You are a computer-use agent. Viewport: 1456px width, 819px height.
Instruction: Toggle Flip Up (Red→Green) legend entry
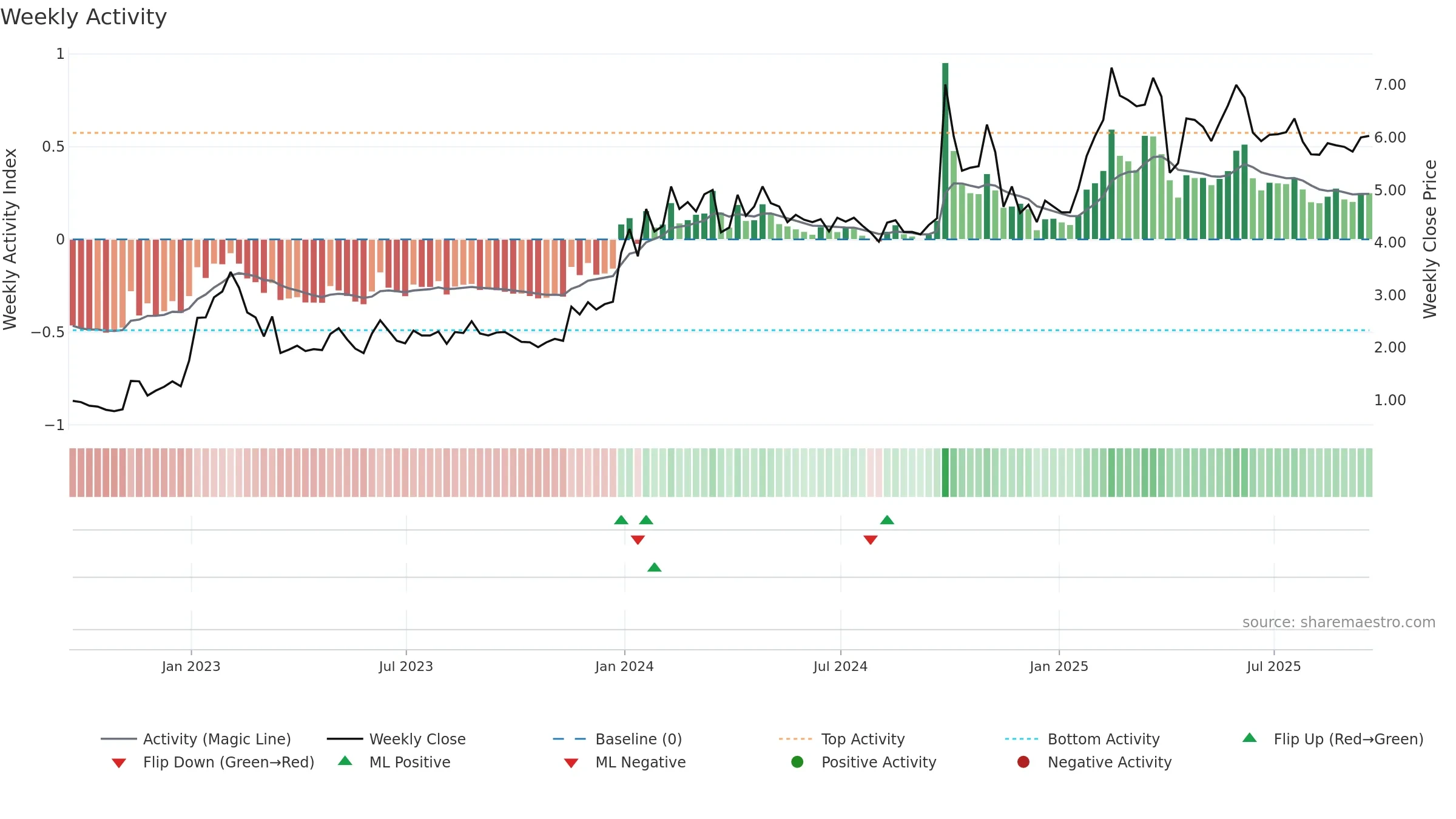1333,739
